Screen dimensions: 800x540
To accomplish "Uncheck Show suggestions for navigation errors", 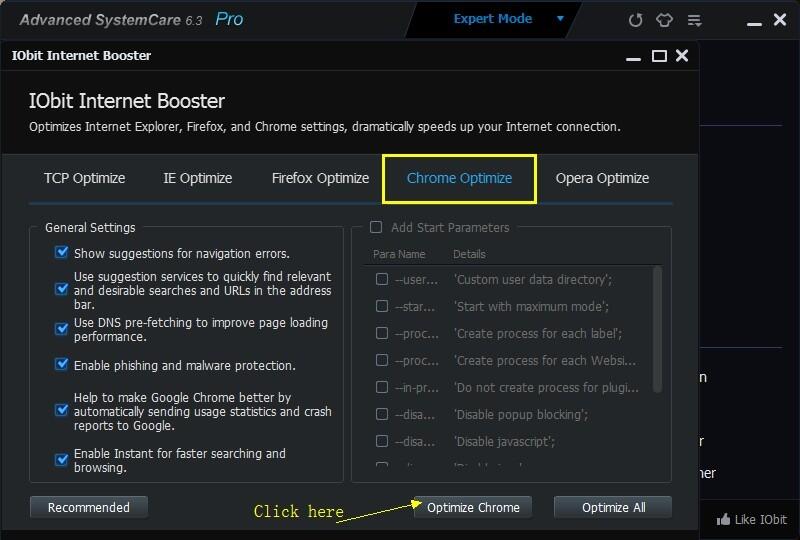I will 61,252.
